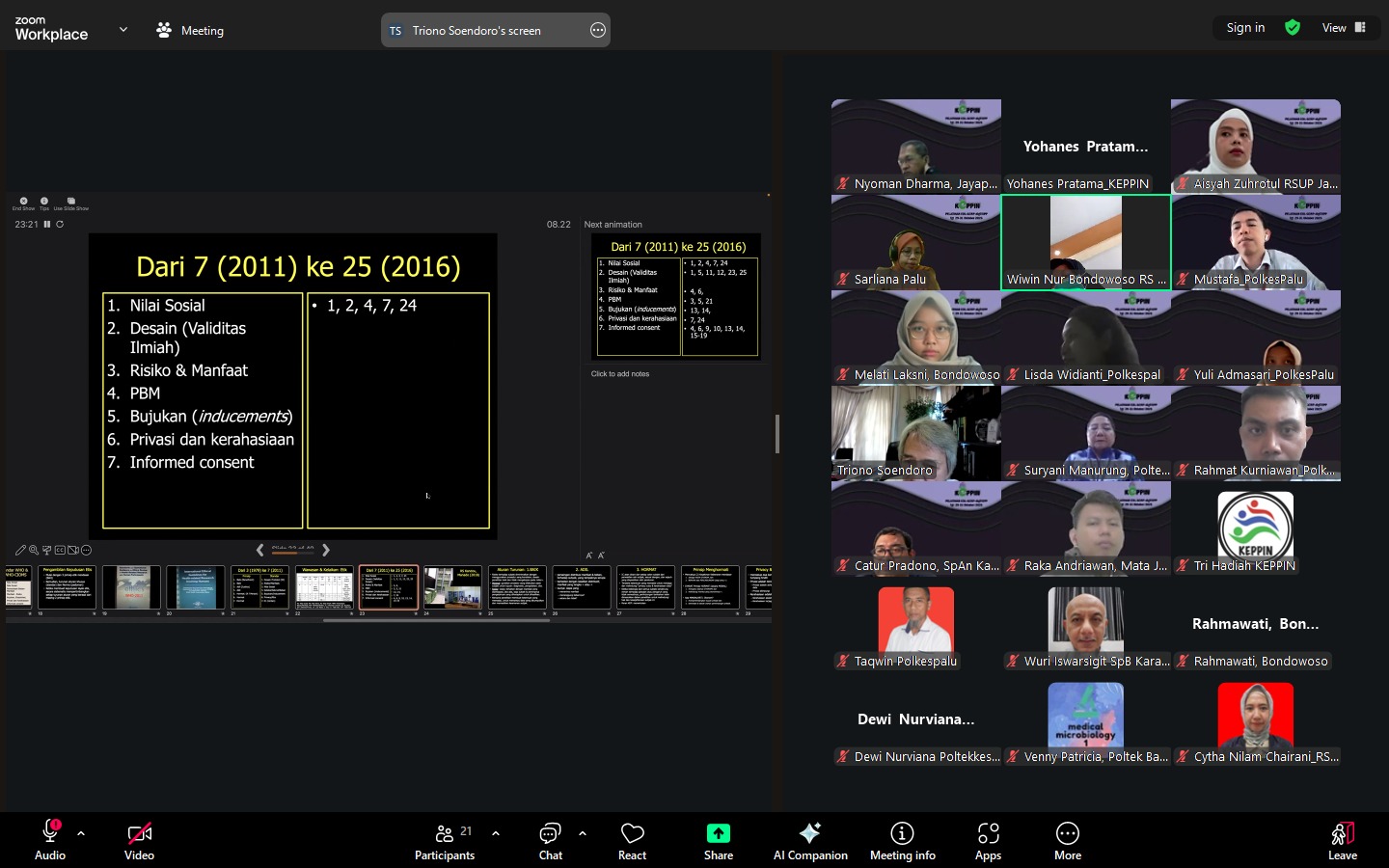Open Meeting info
The image size is (1389, 868).
[902, 840]
